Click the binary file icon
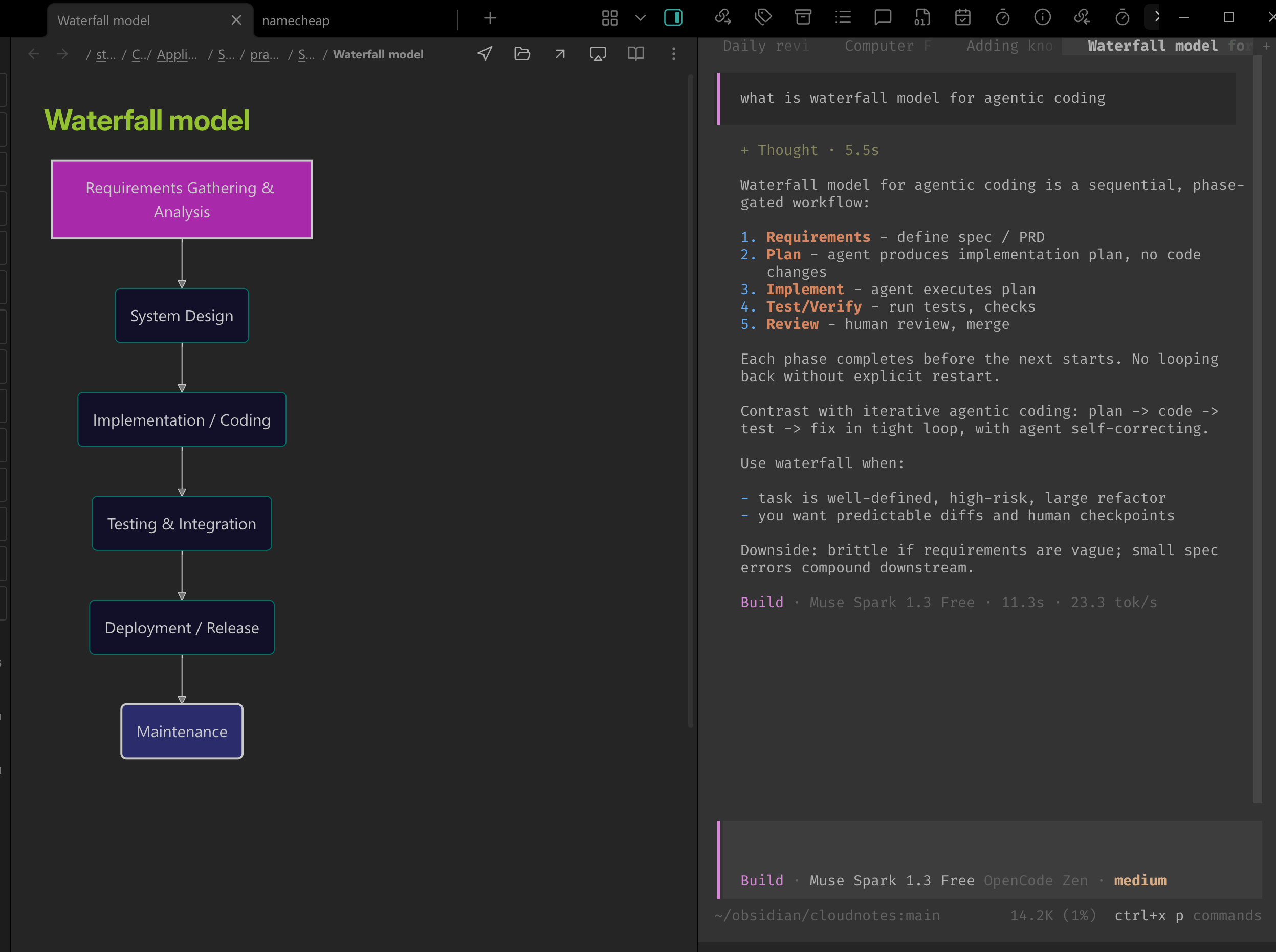The image size is (1276, 952). click(x=922, y=17)
